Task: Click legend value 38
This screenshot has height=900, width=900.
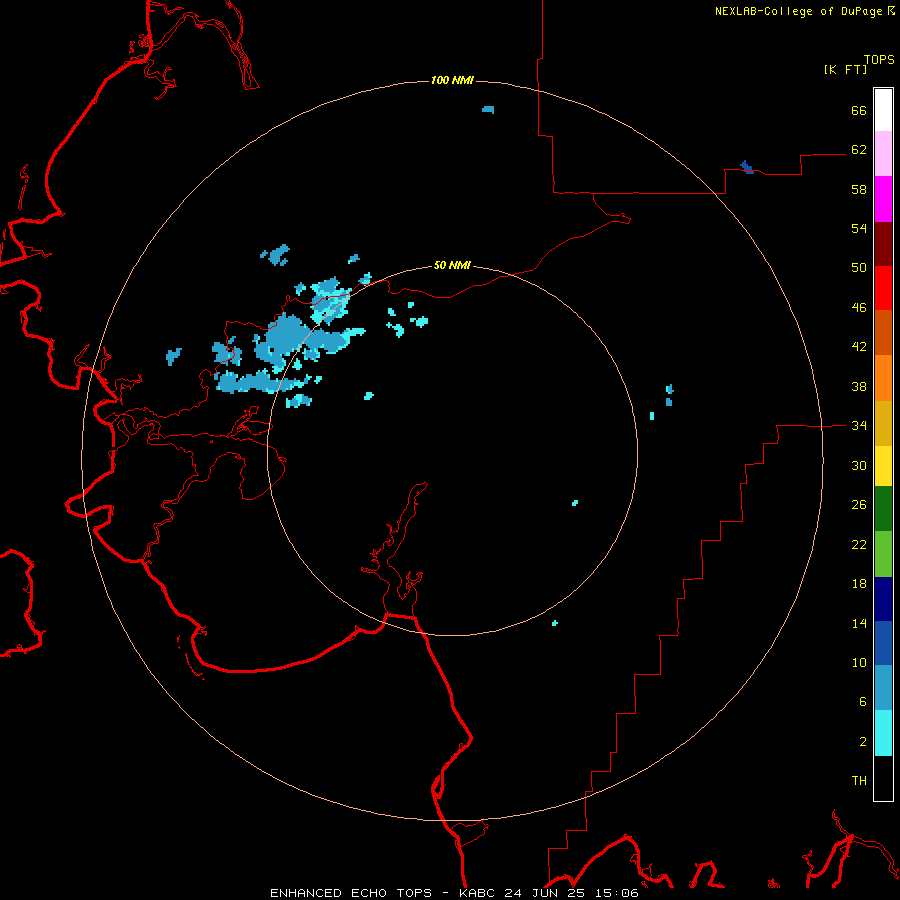Action: tap(859, 386)
